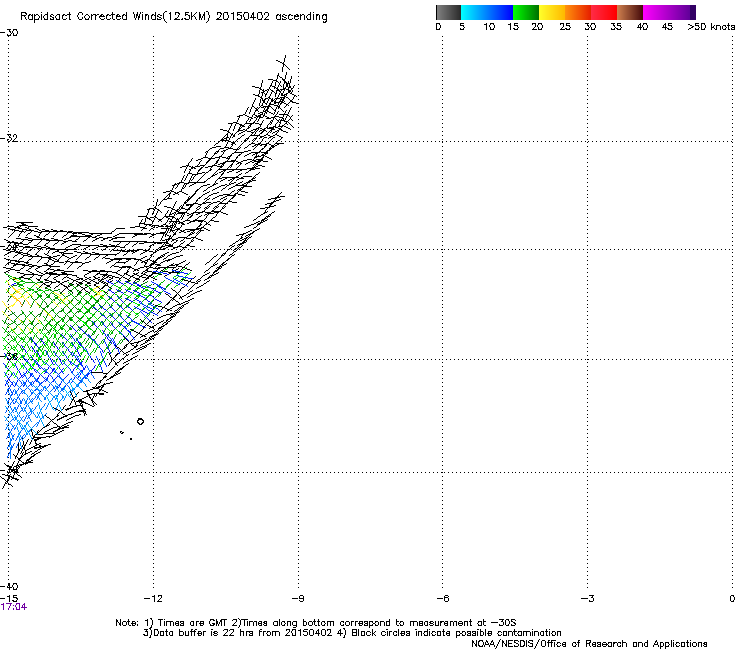This screenshot has height=650, width=740.
Task: Click the 'Data buffer is 22 hrs' note
Action: [352, 633]
